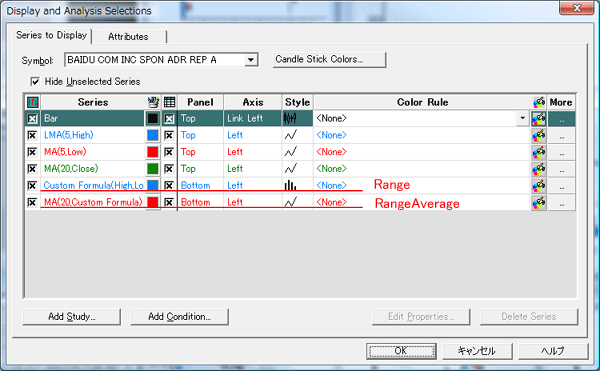This screenshot has height=371, width=600.
Task: Toggle table column checkbox for MA(20,Close) row
Action: click(169, 169)
